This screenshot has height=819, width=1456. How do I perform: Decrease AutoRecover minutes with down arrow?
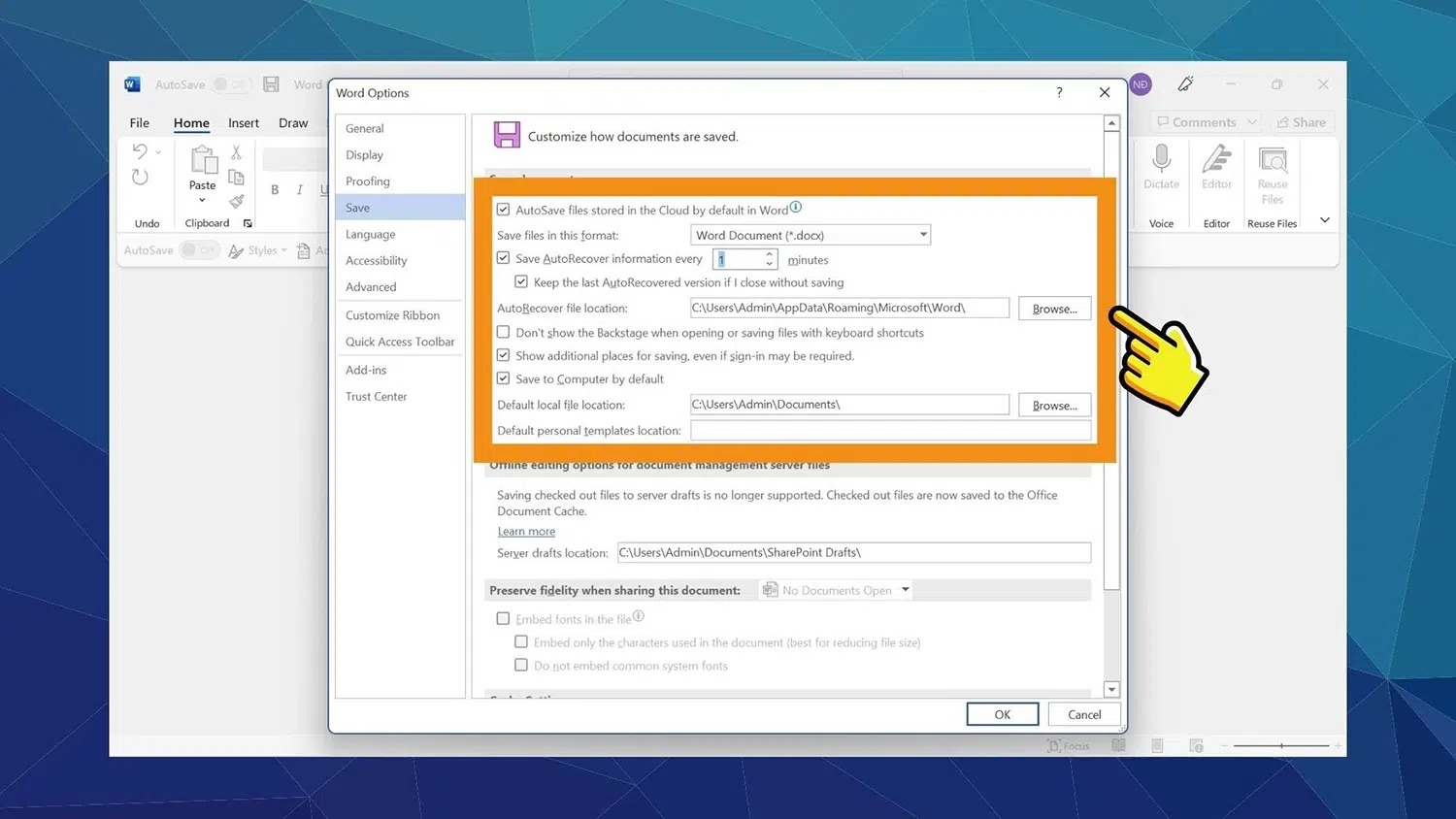point(770,264)
